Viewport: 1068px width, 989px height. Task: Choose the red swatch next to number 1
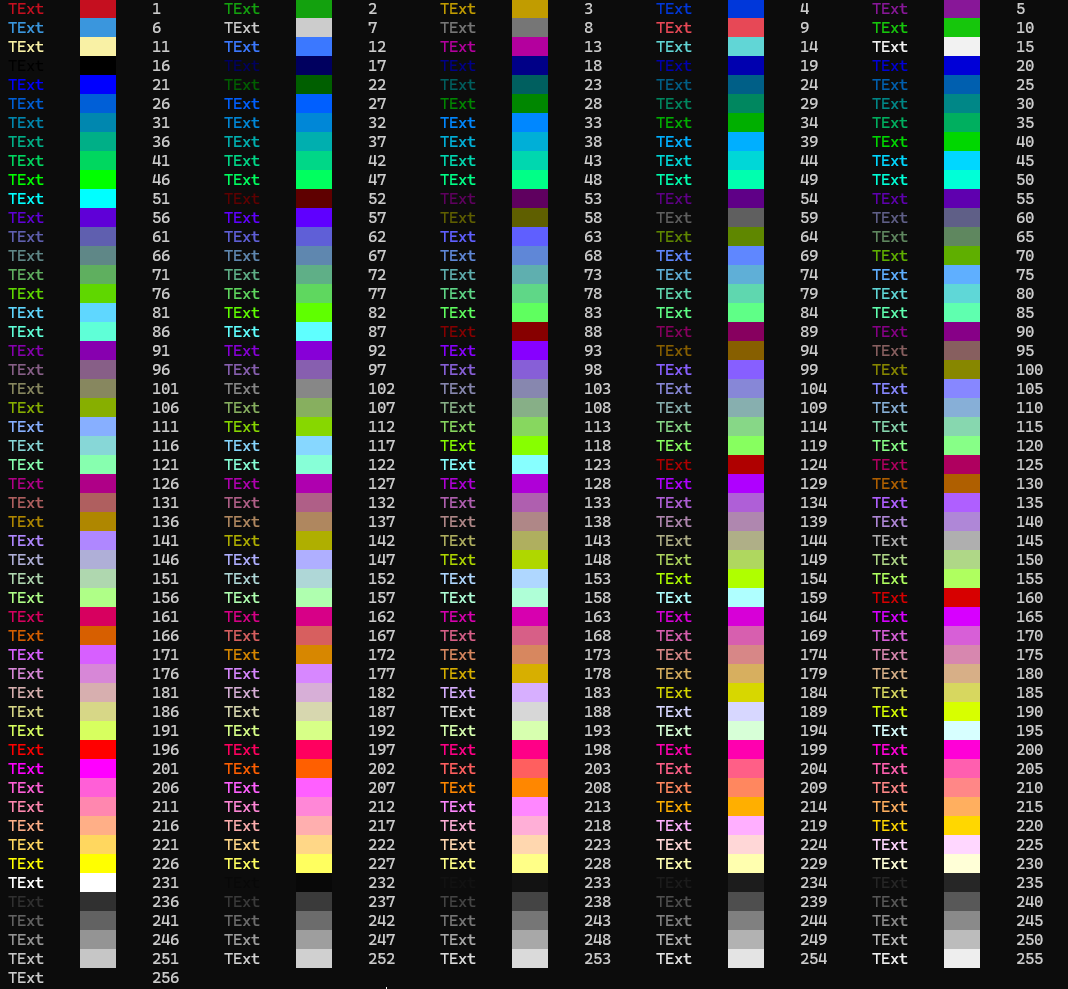pyautogui.click(x=97, y=9)
